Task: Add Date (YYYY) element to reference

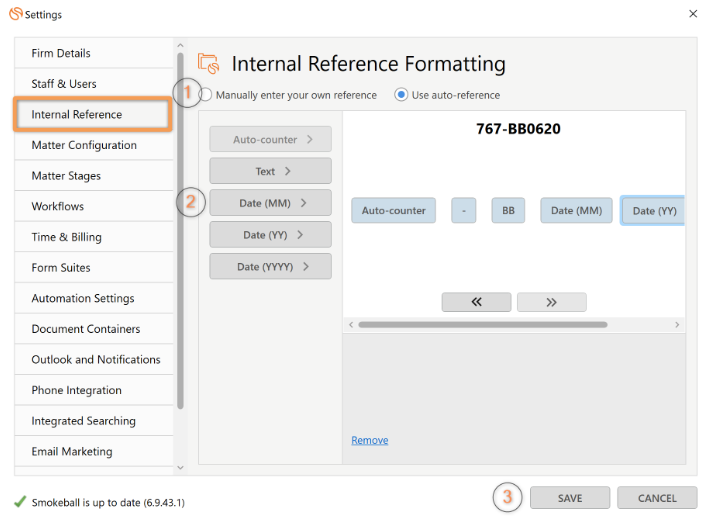Action: (x=270, y=266)
